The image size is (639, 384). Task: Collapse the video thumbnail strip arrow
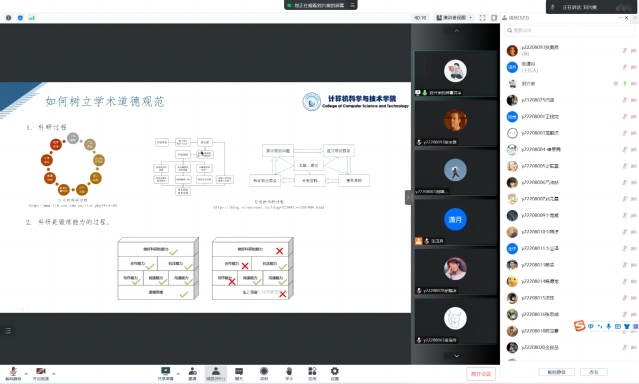tap(408, 197)
